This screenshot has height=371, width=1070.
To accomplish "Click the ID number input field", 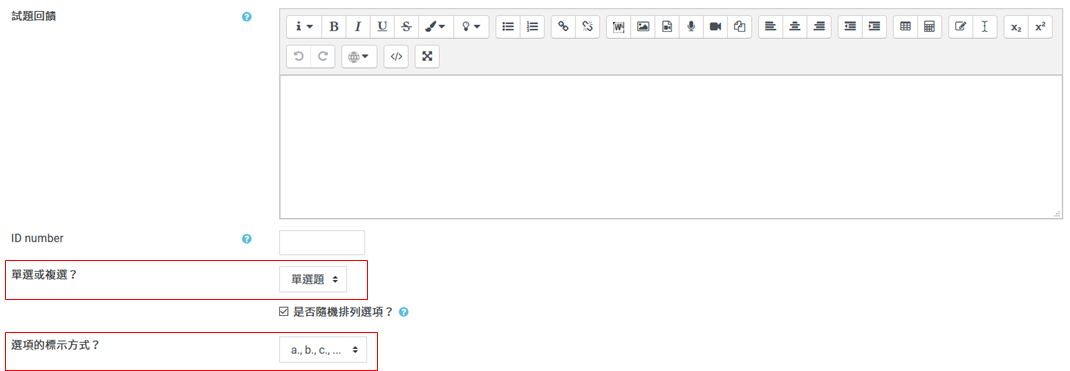I will click(x=322, y=242).
